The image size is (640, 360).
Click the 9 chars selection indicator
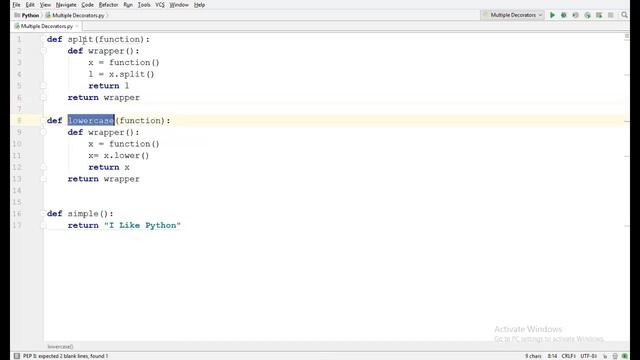coord(533,356)
